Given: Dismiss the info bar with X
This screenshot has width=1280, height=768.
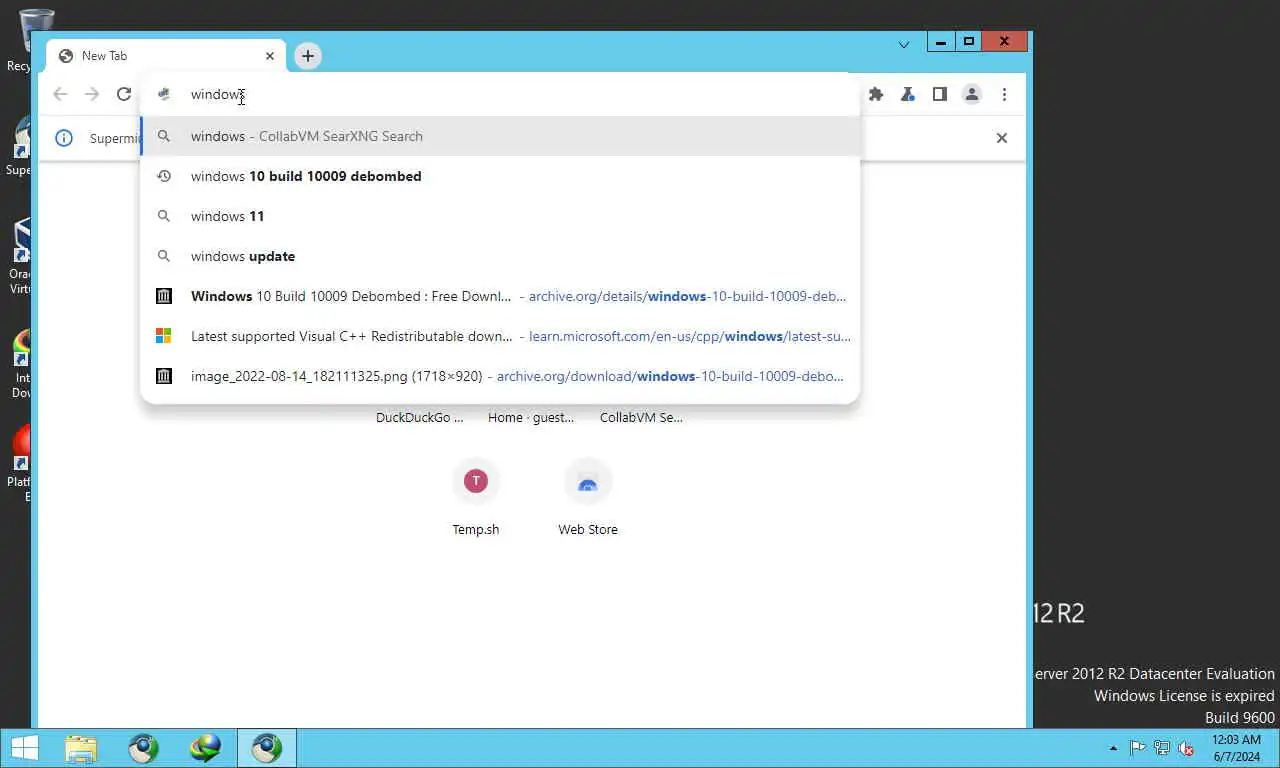Looking at the screenshot, I should pos(1002,138).
